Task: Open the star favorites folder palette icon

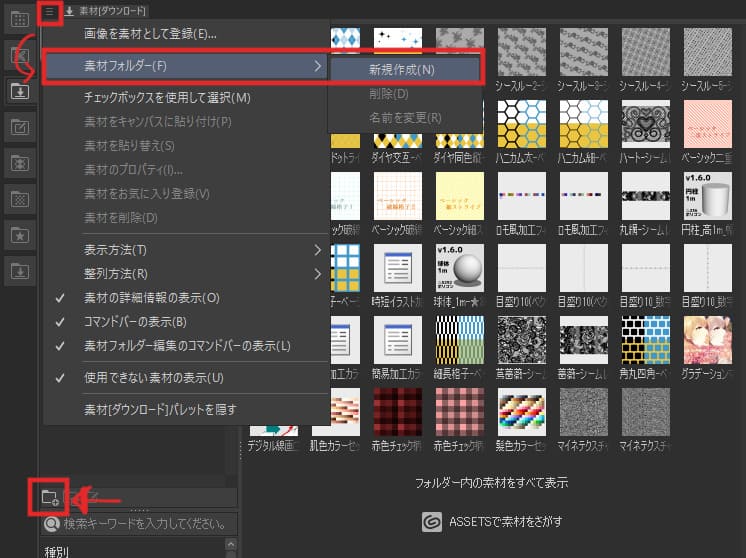Action: click(20, 235)
